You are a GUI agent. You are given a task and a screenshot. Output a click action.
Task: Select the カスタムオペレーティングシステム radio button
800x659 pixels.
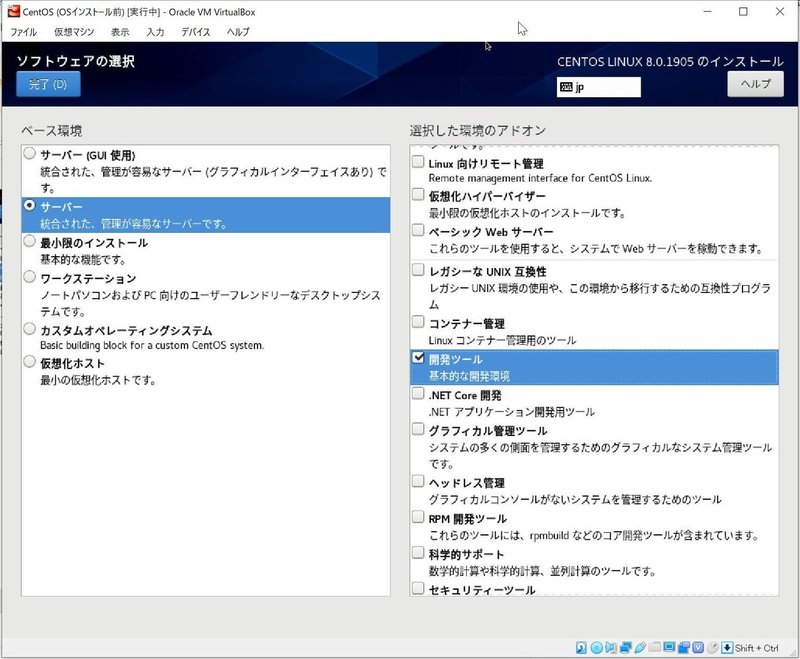click(30, 328)
